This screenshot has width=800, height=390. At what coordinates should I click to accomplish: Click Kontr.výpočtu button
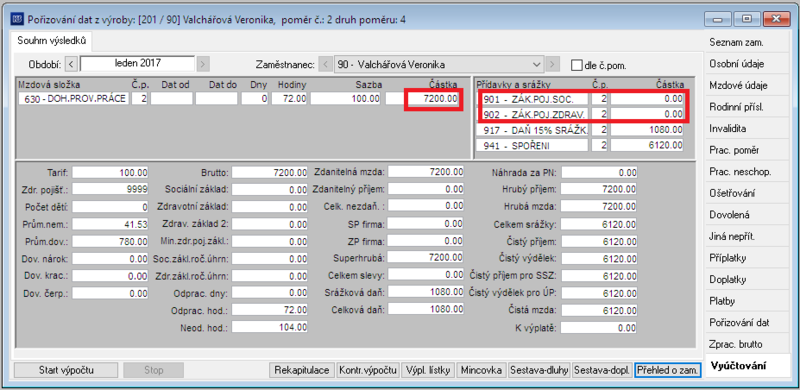point(368,370)
